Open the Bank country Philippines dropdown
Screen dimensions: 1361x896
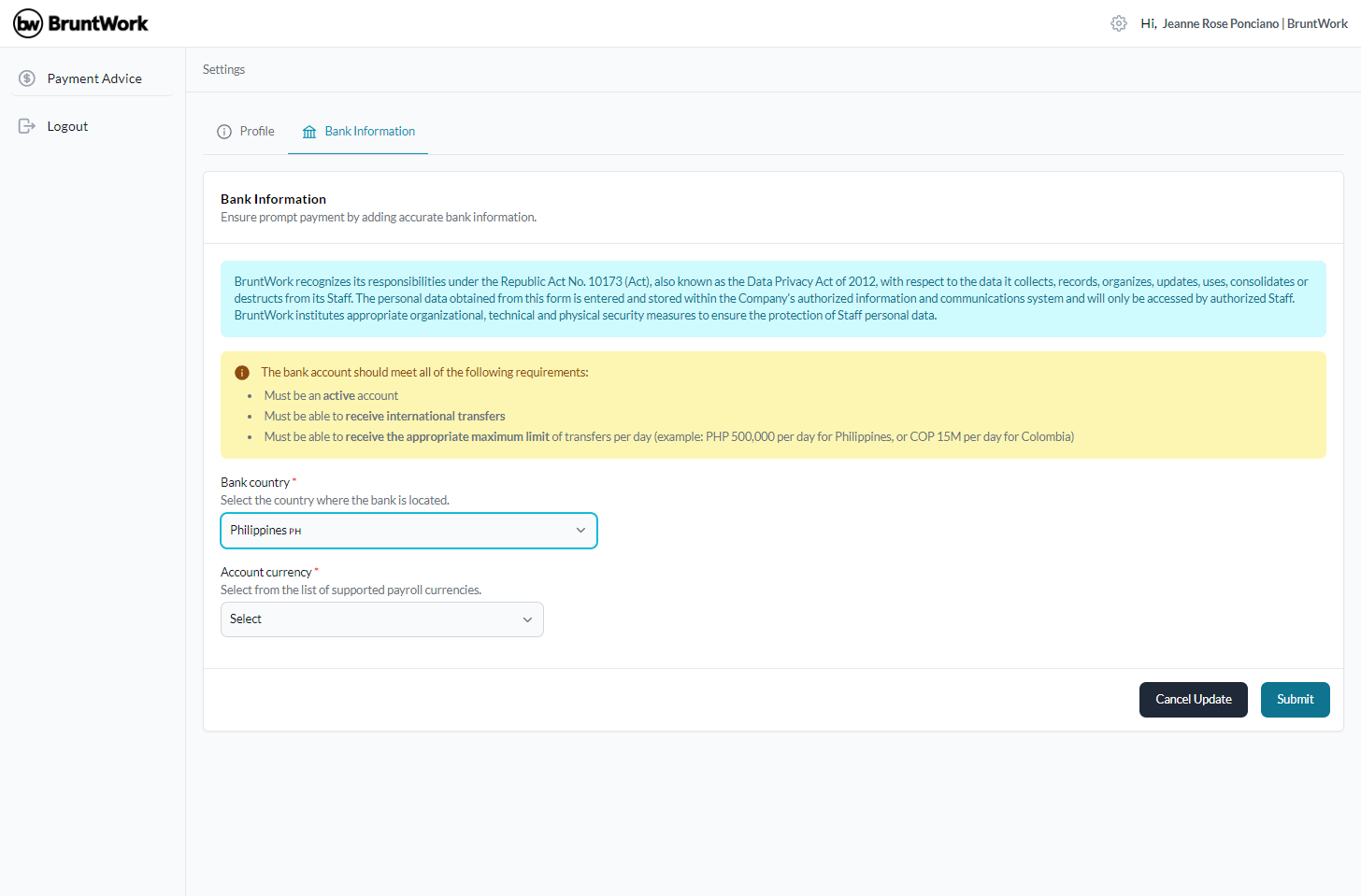click(x=408, y=531)
